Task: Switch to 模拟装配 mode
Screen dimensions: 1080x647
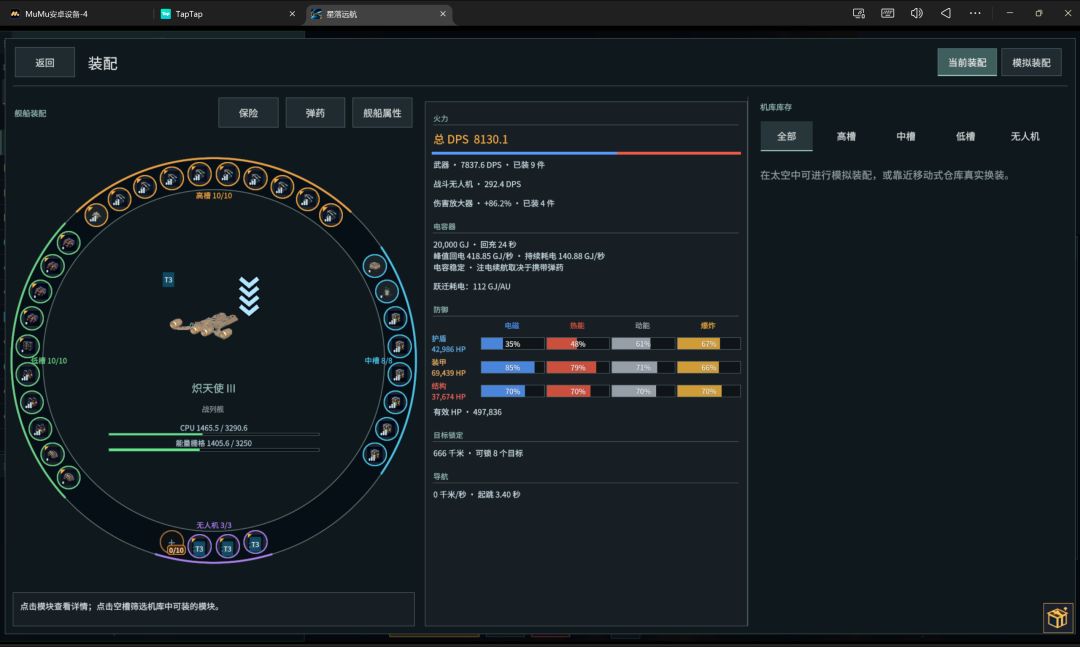Action: coord(1031,63)
